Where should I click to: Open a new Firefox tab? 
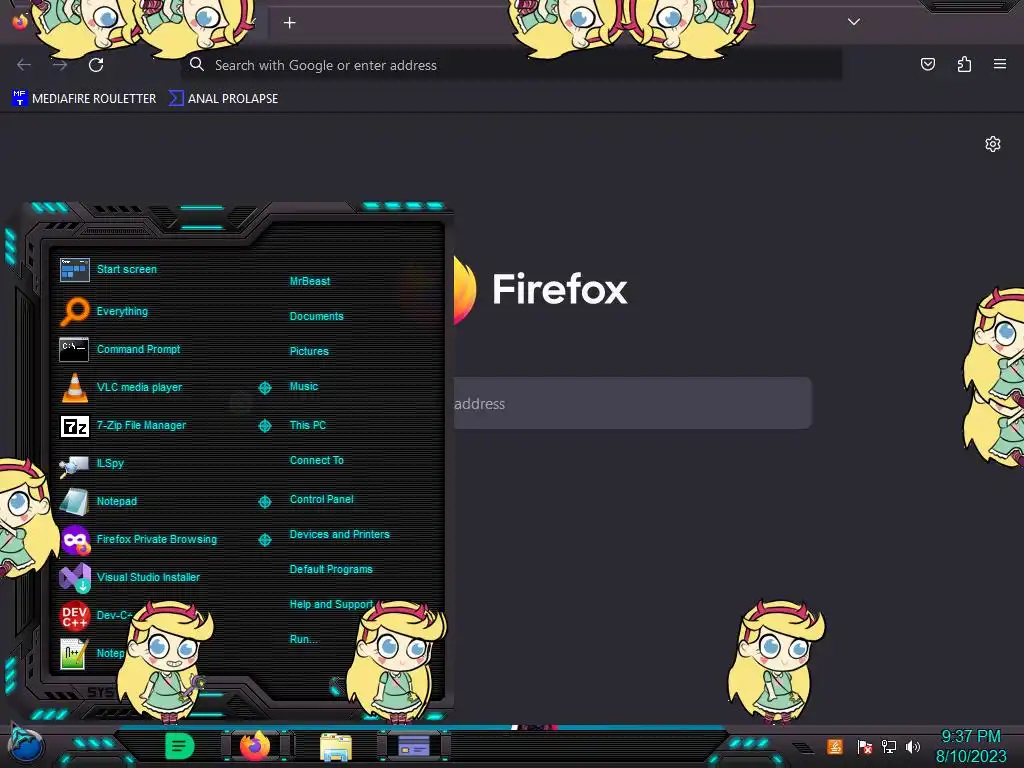click(x=289, y=23)
